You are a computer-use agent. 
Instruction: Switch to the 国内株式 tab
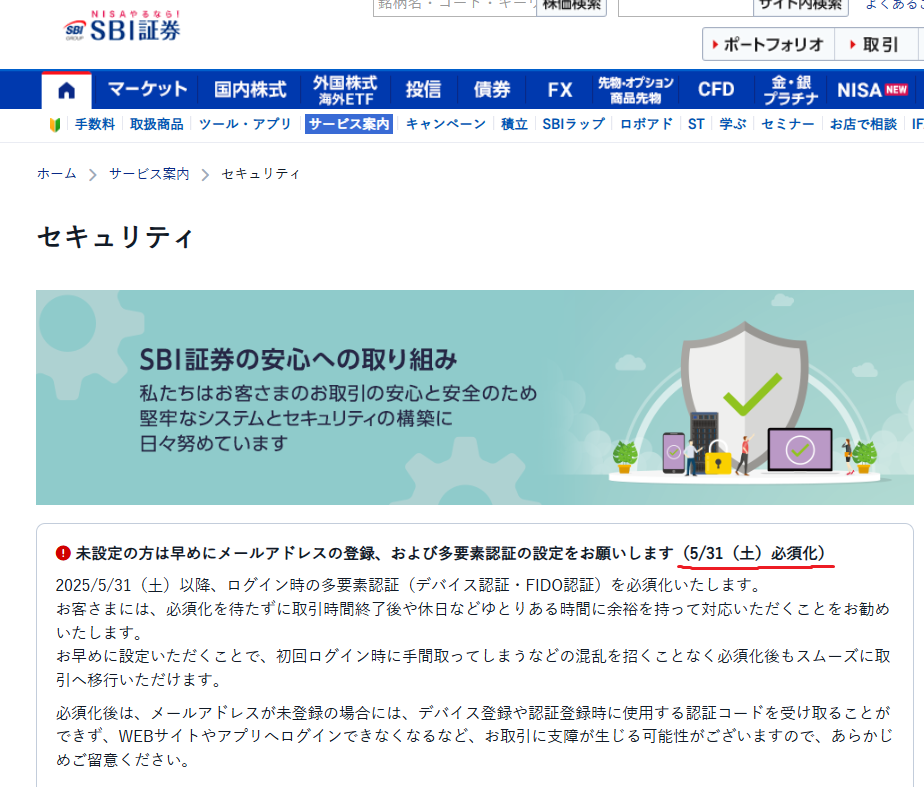[250, 90]
